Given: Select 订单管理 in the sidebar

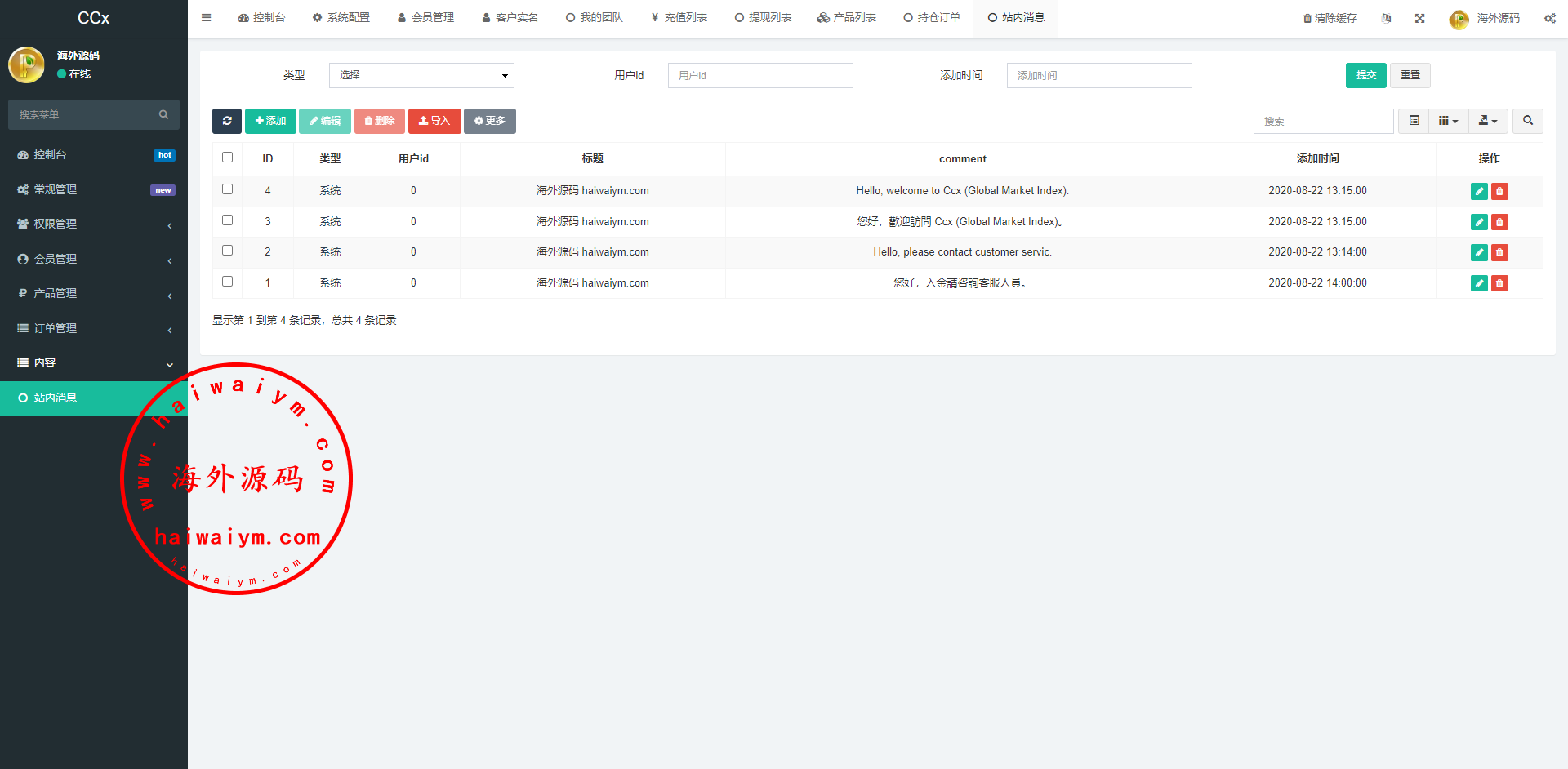Looking at the screenshot, I should 94,328.
